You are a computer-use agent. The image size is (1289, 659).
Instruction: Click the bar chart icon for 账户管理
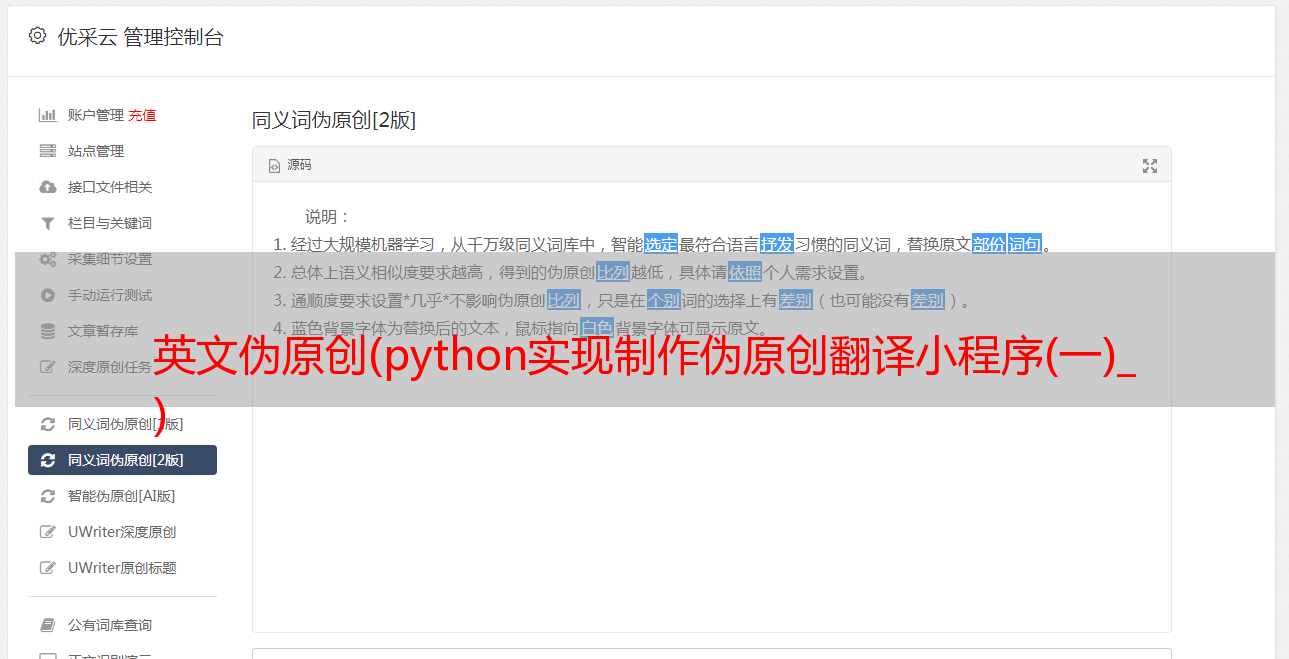click(47, 115)
